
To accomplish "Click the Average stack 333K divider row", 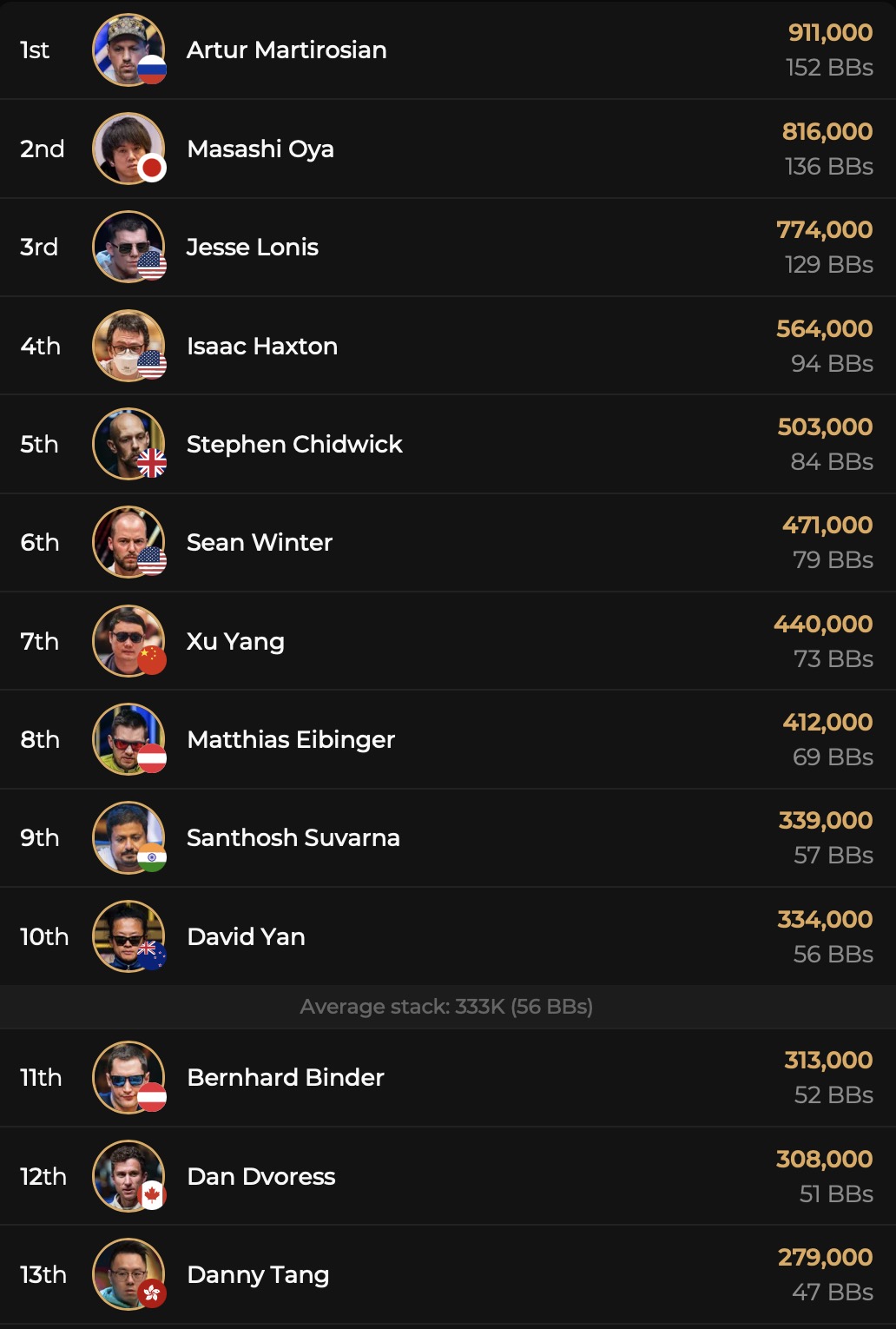I will pyautogui.click(x=446, y=1007).
